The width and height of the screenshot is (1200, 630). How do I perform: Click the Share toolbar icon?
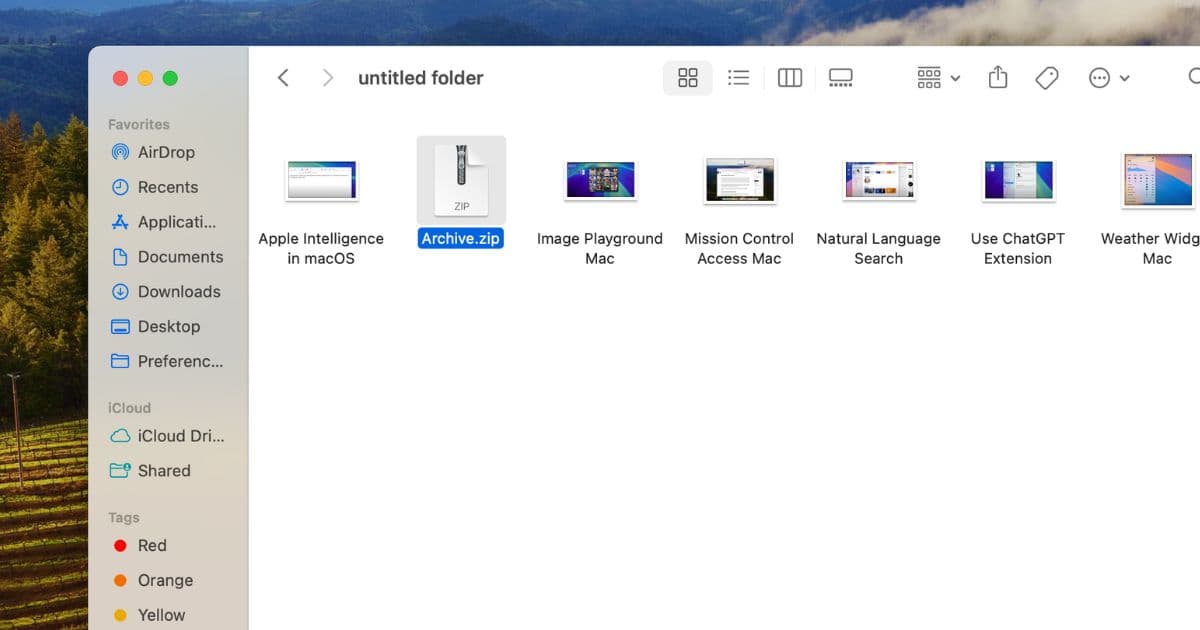pyautogui.click(x=998, y=77)
